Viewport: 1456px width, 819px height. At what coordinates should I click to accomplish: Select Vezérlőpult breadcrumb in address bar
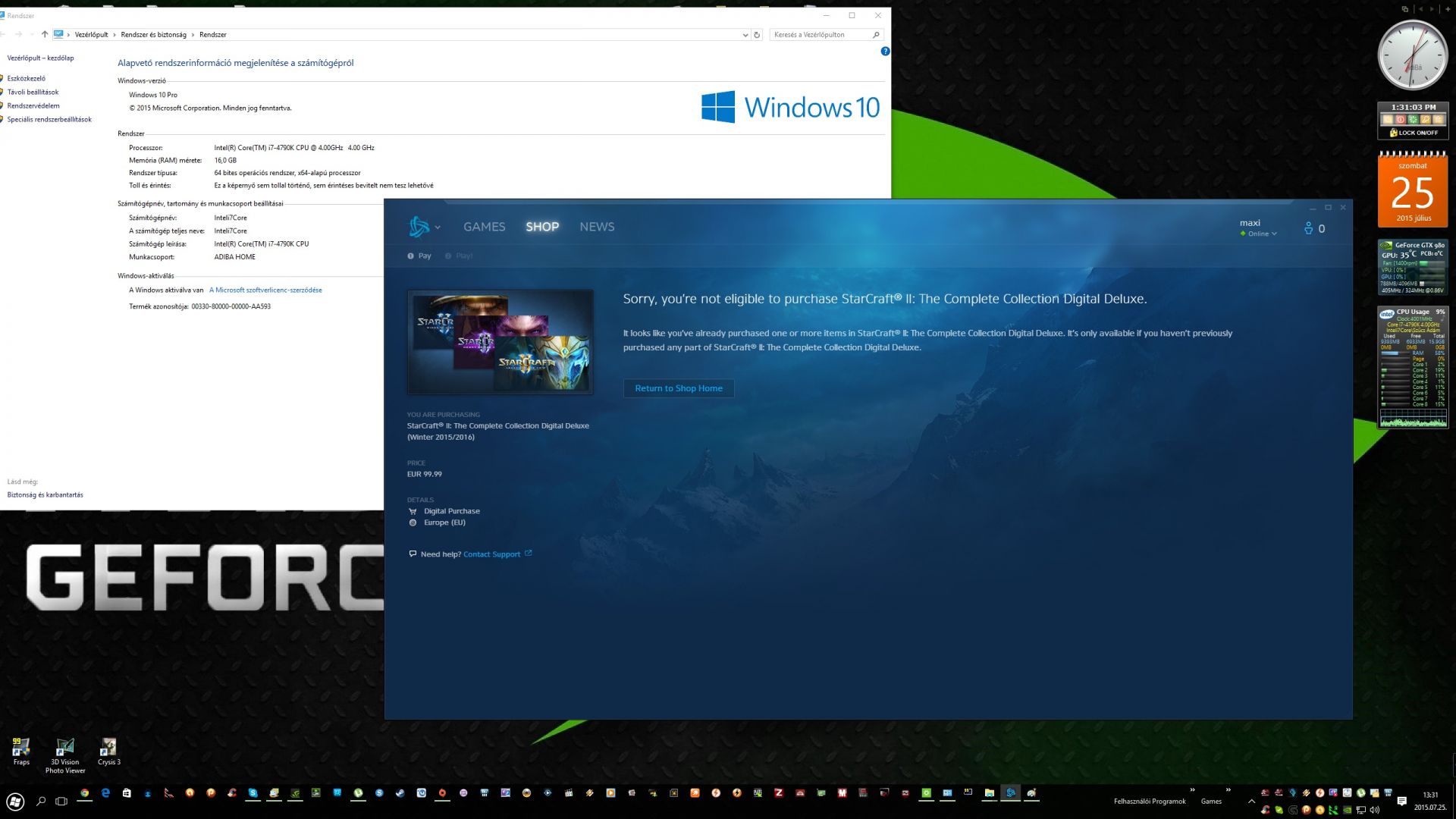tap(91, 34)
